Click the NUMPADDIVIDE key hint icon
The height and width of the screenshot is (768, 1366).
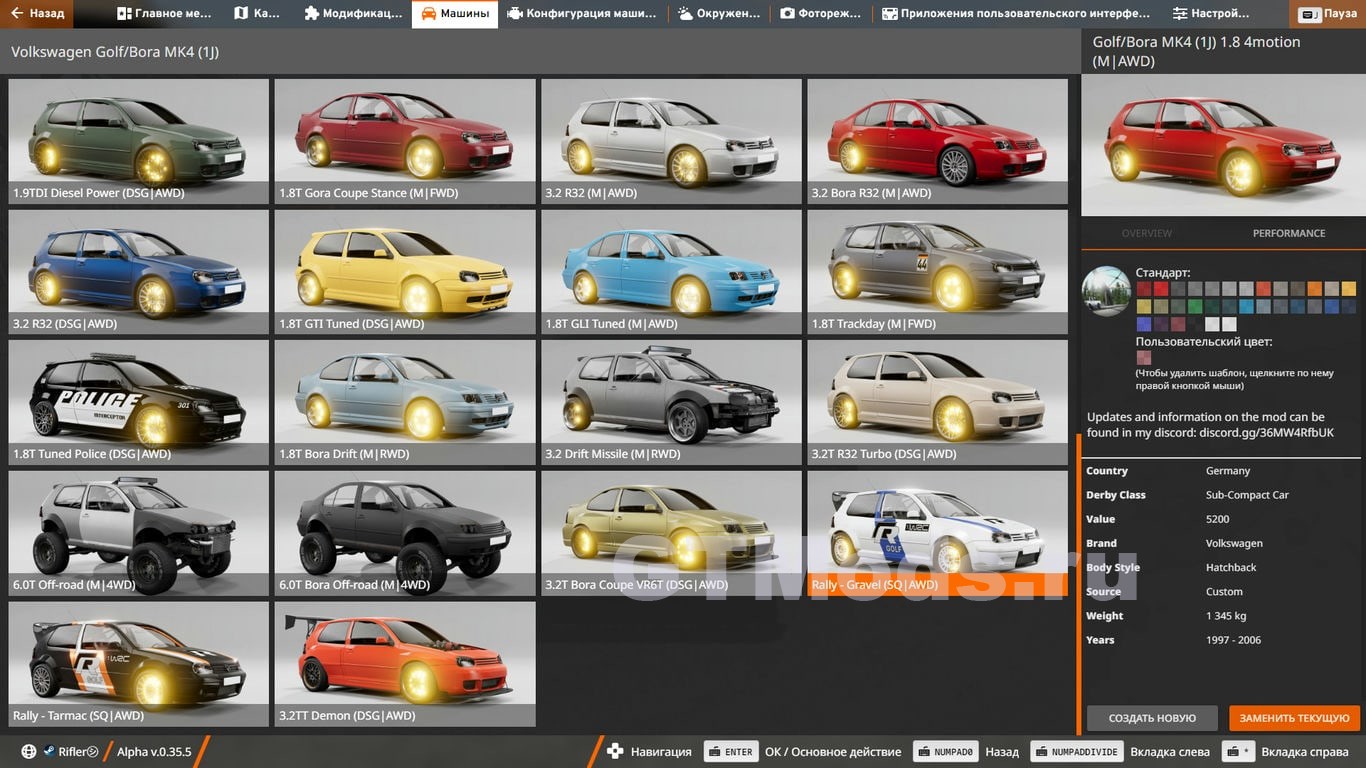pyautogui.click(x=1075, y=752)
